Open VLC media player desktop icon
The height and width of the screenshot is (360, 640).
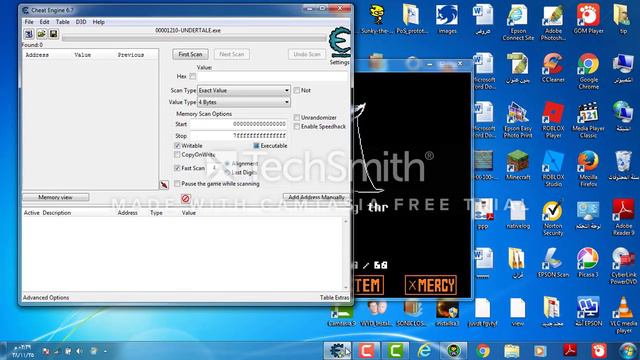tap(623, 315)
